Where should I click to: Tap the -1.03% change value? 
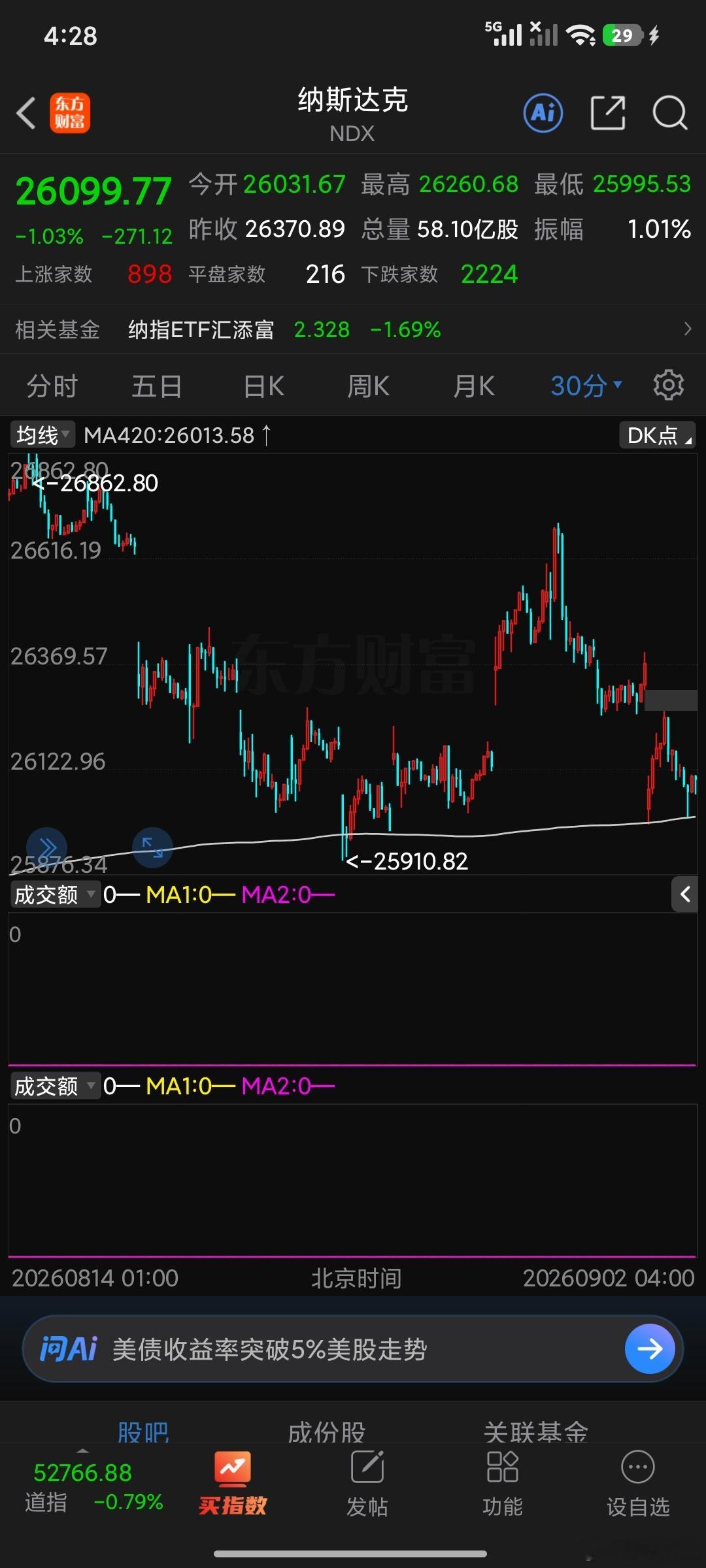point(50,236)
